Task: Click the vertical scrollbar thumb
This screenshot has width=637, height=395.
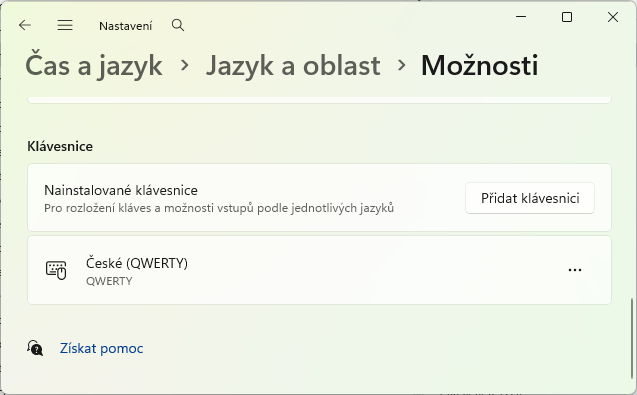Action: tap(631, 338)
